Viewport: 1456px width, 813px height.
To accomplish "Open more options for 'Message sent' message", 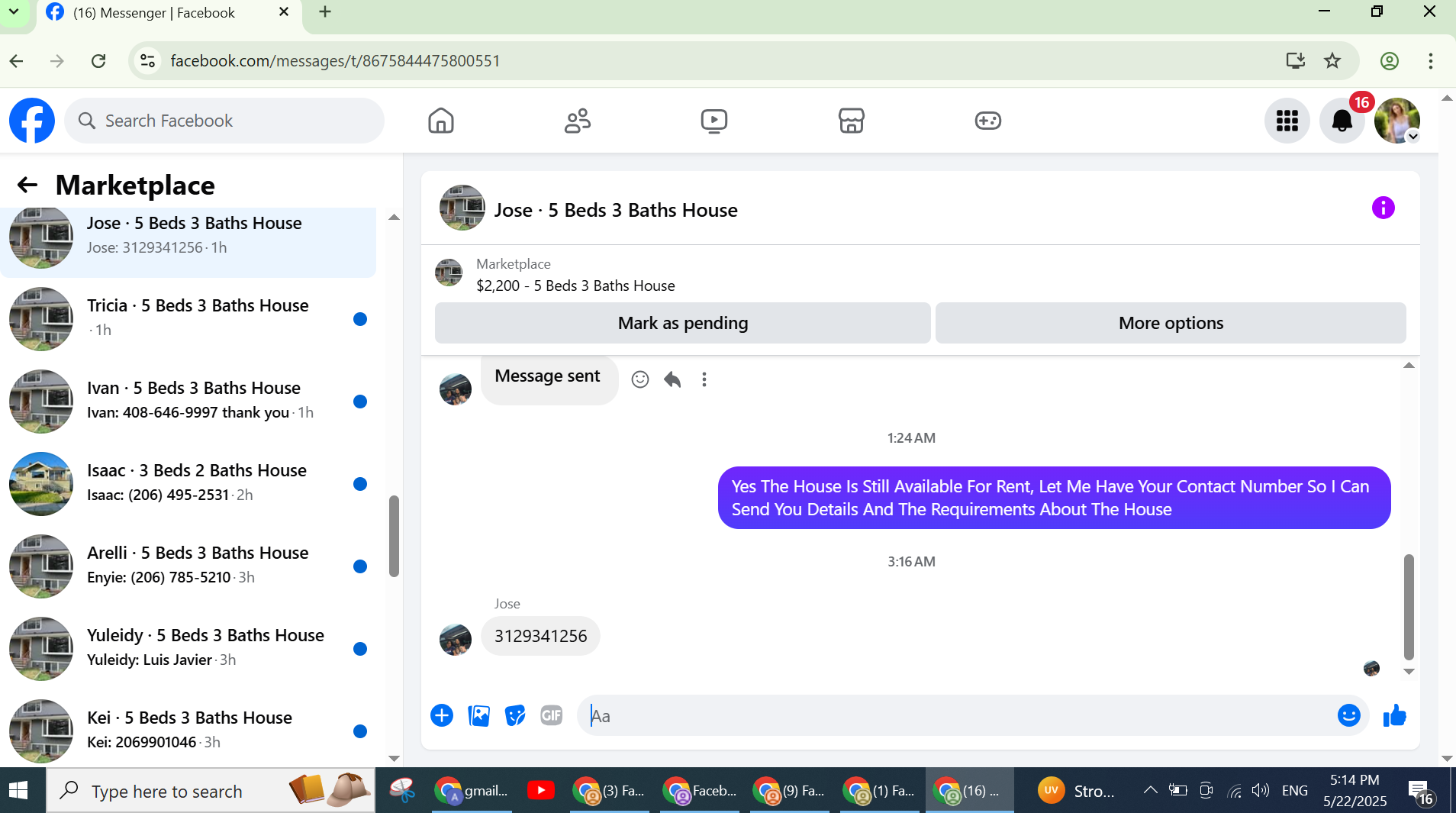I will pyautogui.click(x=704, y=379).
